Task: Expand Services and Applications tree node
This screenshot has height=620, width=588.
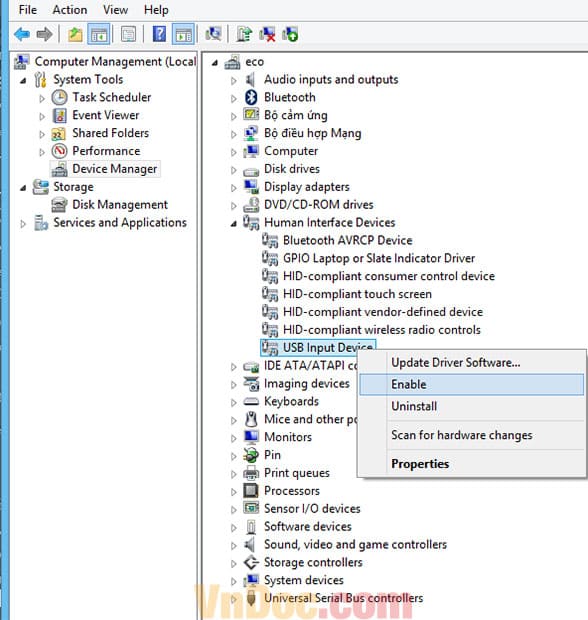Action: coord(23,224)
